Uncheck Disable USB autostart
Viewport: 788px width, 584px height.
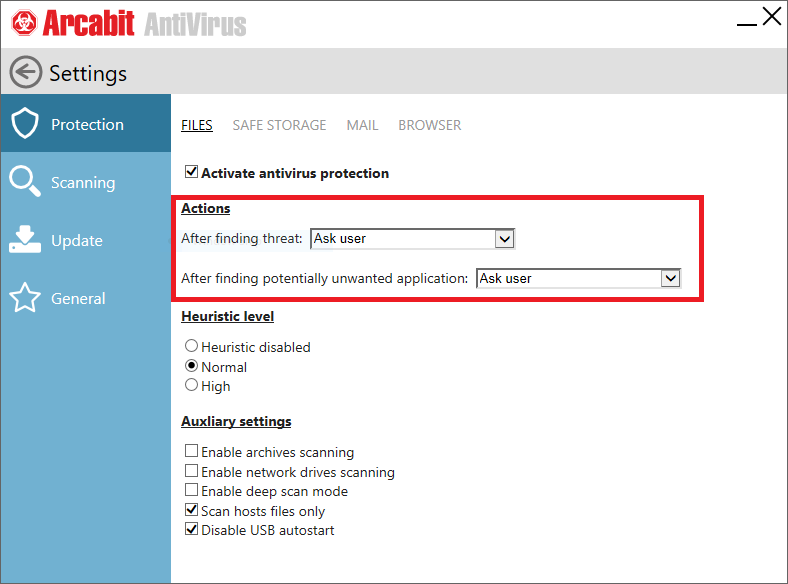click(191, 529)
